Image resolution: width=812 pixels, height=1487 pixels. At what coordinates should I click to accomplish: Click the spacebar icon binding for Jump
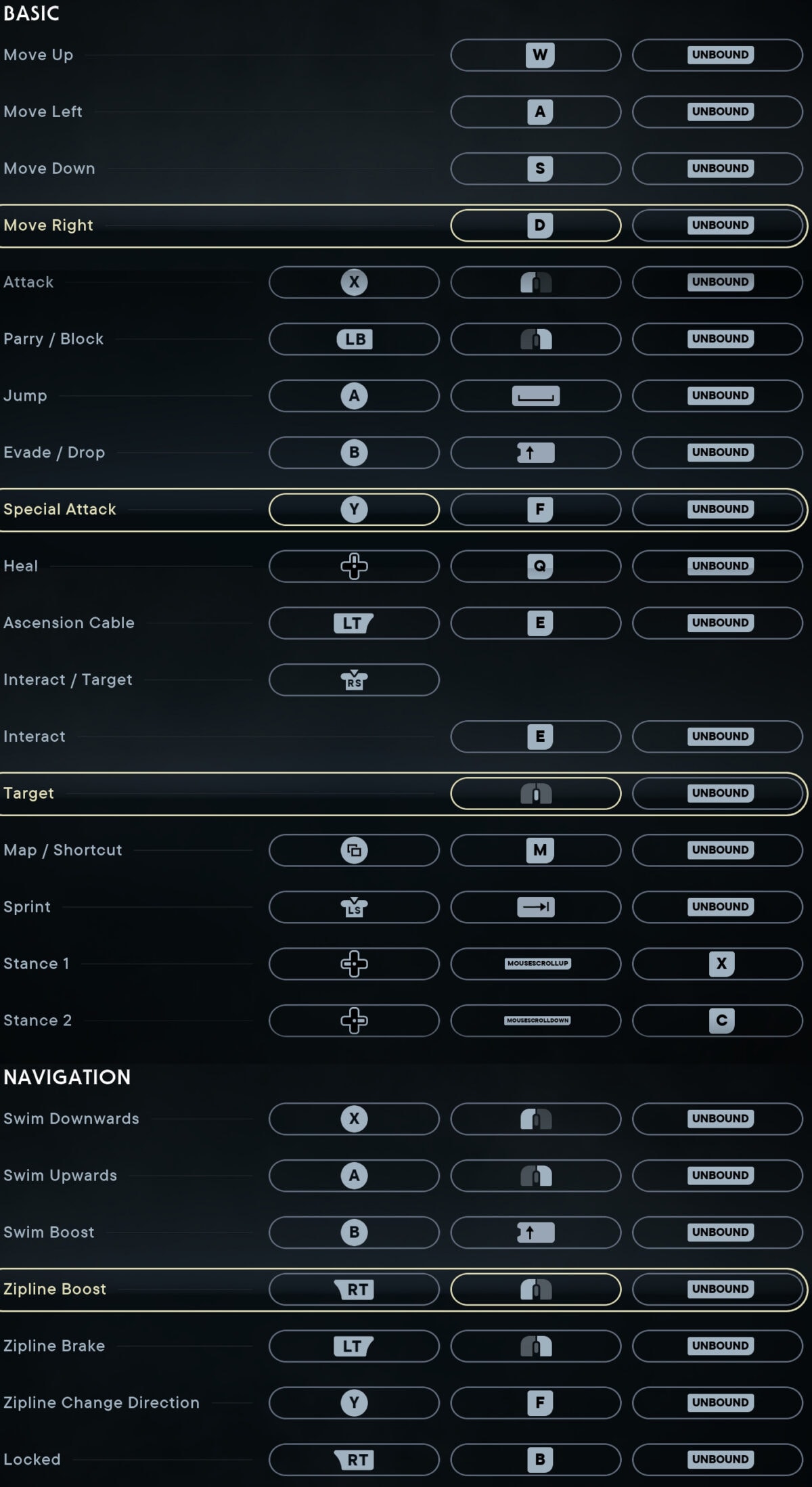point(535,396)
